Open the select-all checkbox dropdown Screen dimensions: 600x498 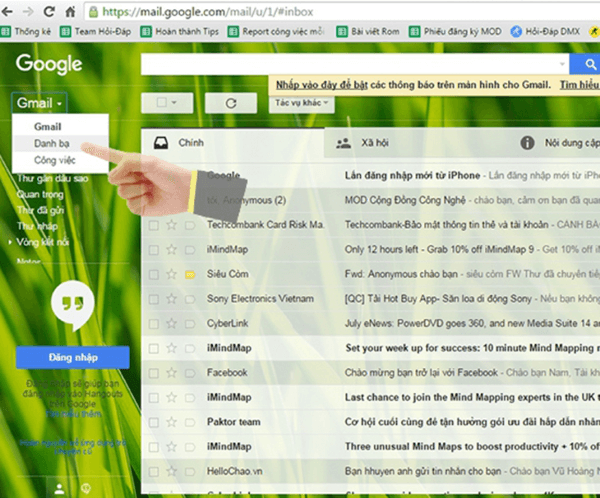[x=167, y=103]
